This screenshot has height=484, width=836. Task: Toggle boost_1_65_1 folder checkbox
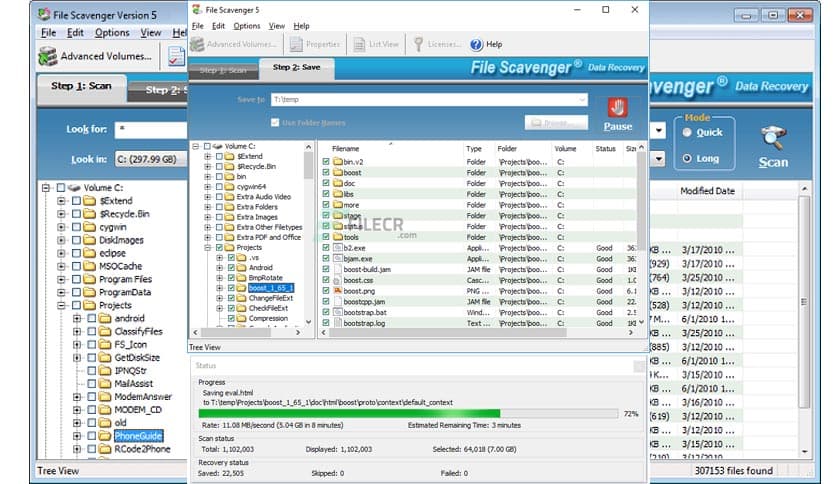(x=231, y=288)
